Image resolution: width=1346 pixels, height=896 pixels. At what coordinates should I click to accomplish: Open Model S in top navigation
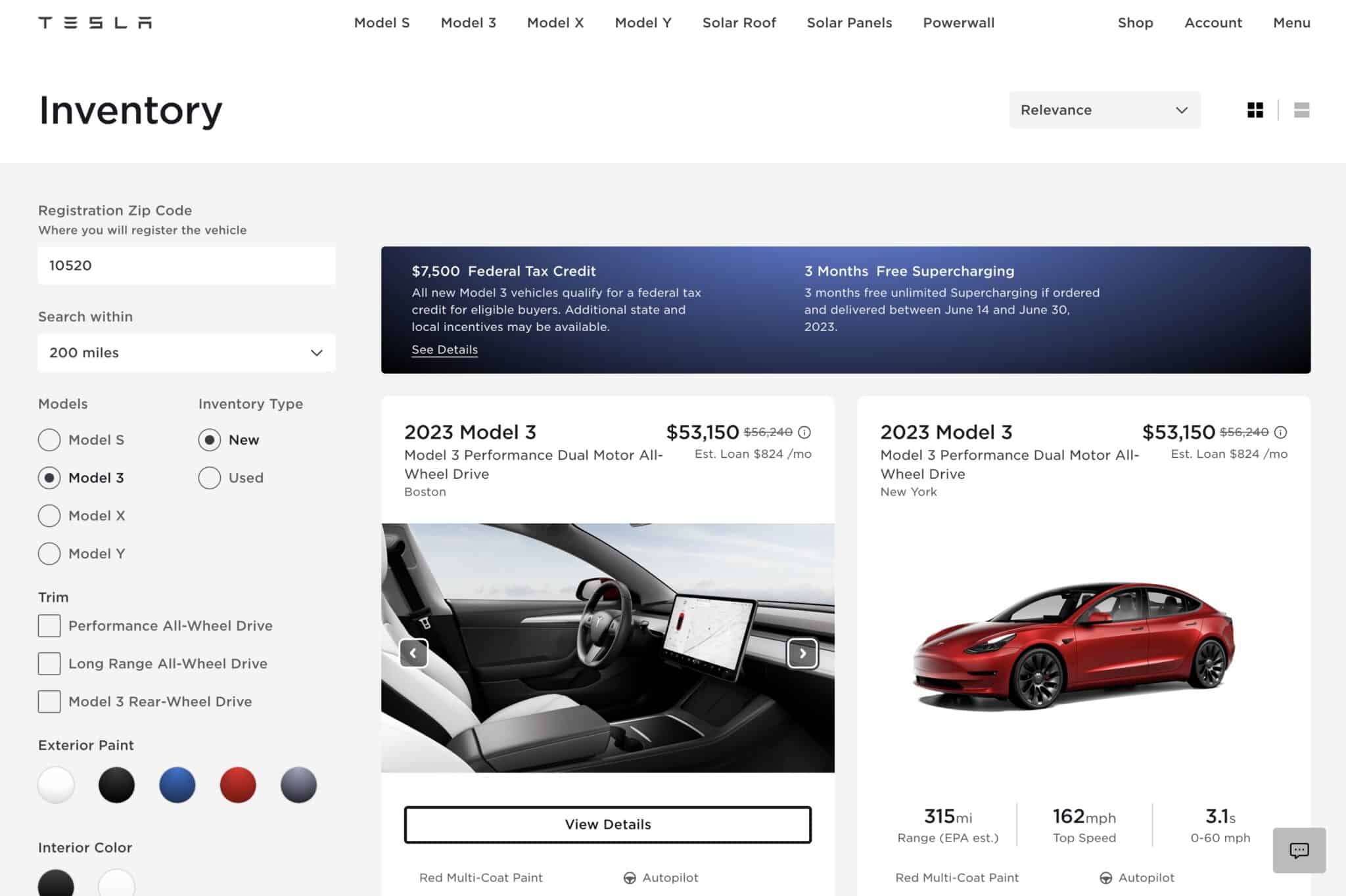pos(382,23)
